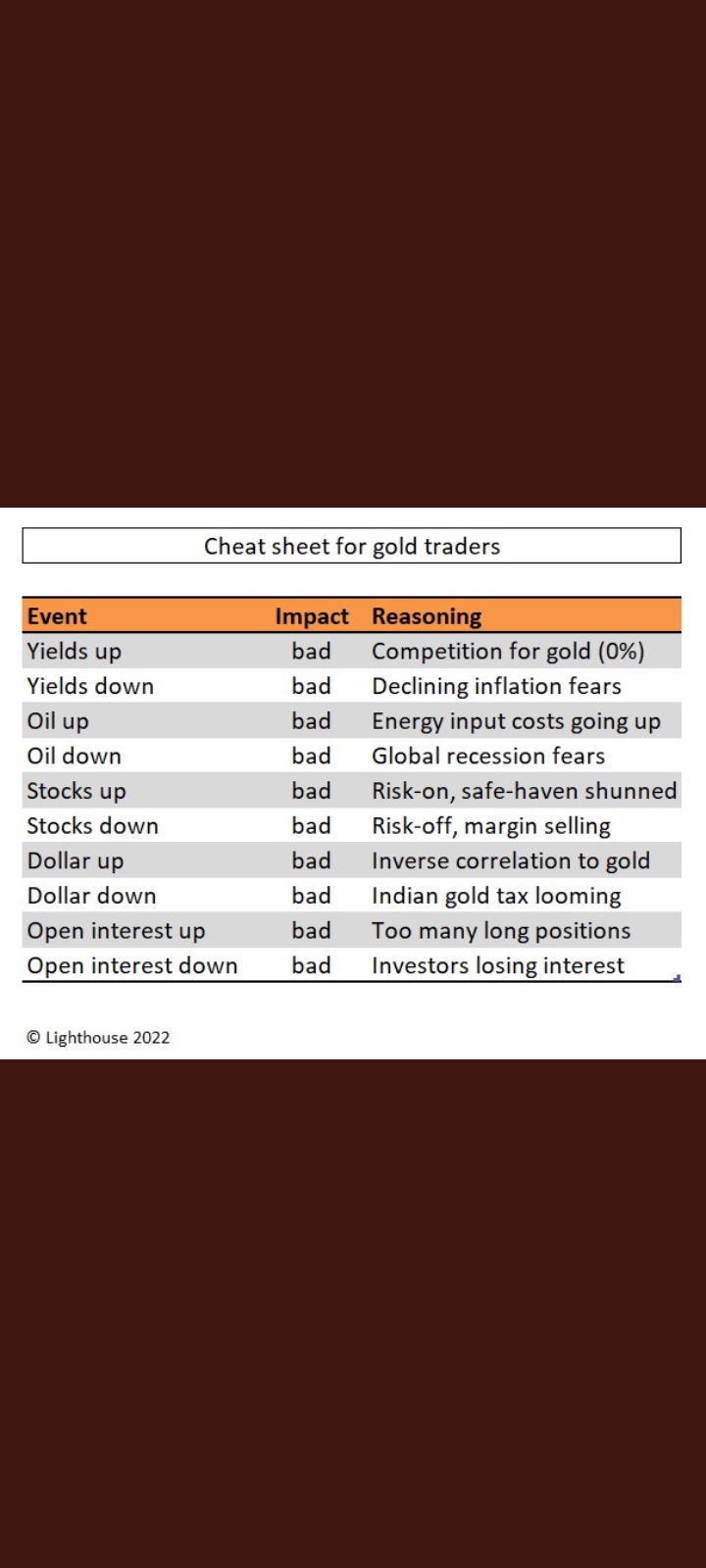706x1568 pixels.
Task: Click the 'Open interest down' cell
Action: pyautogui.click(x=132, y=966)
